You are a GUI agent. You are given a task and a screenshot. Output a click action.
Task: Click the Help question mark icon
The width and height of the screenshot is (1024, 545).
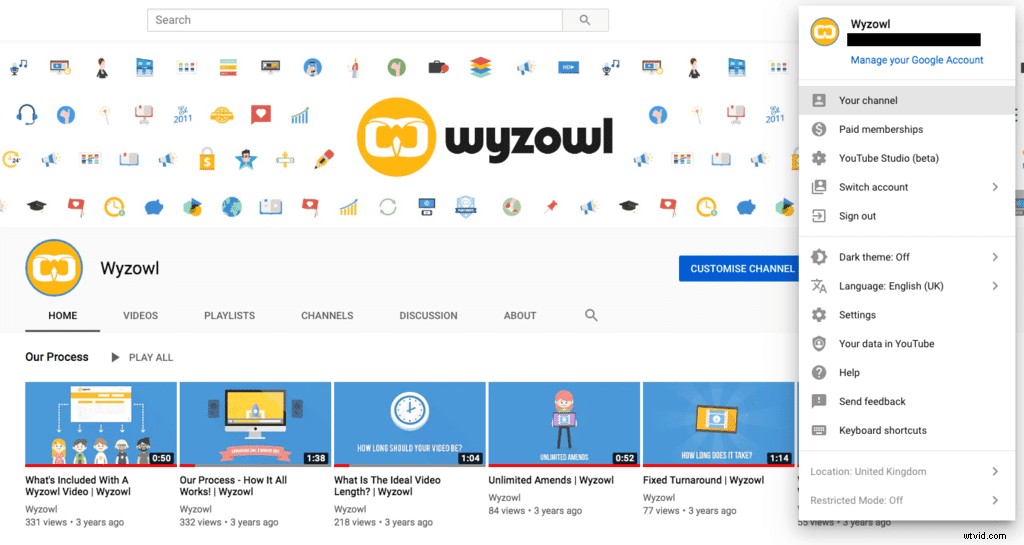pos(819,373)
